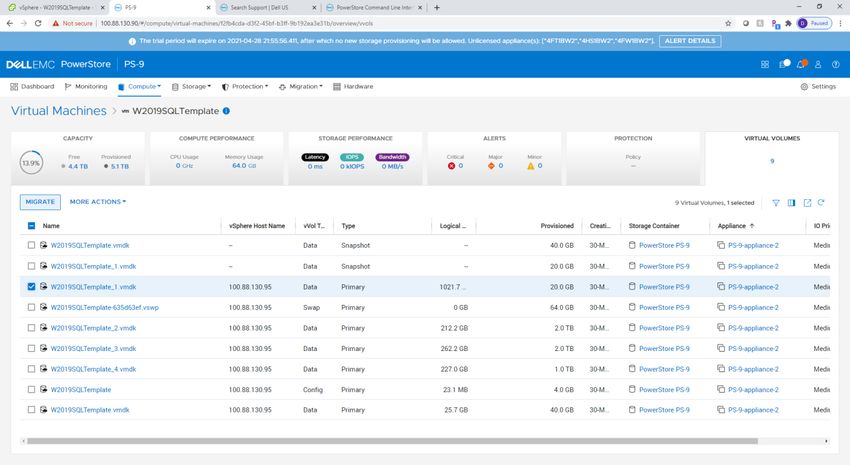
Task: Open the show/hide columns icon
Action: 791,203
